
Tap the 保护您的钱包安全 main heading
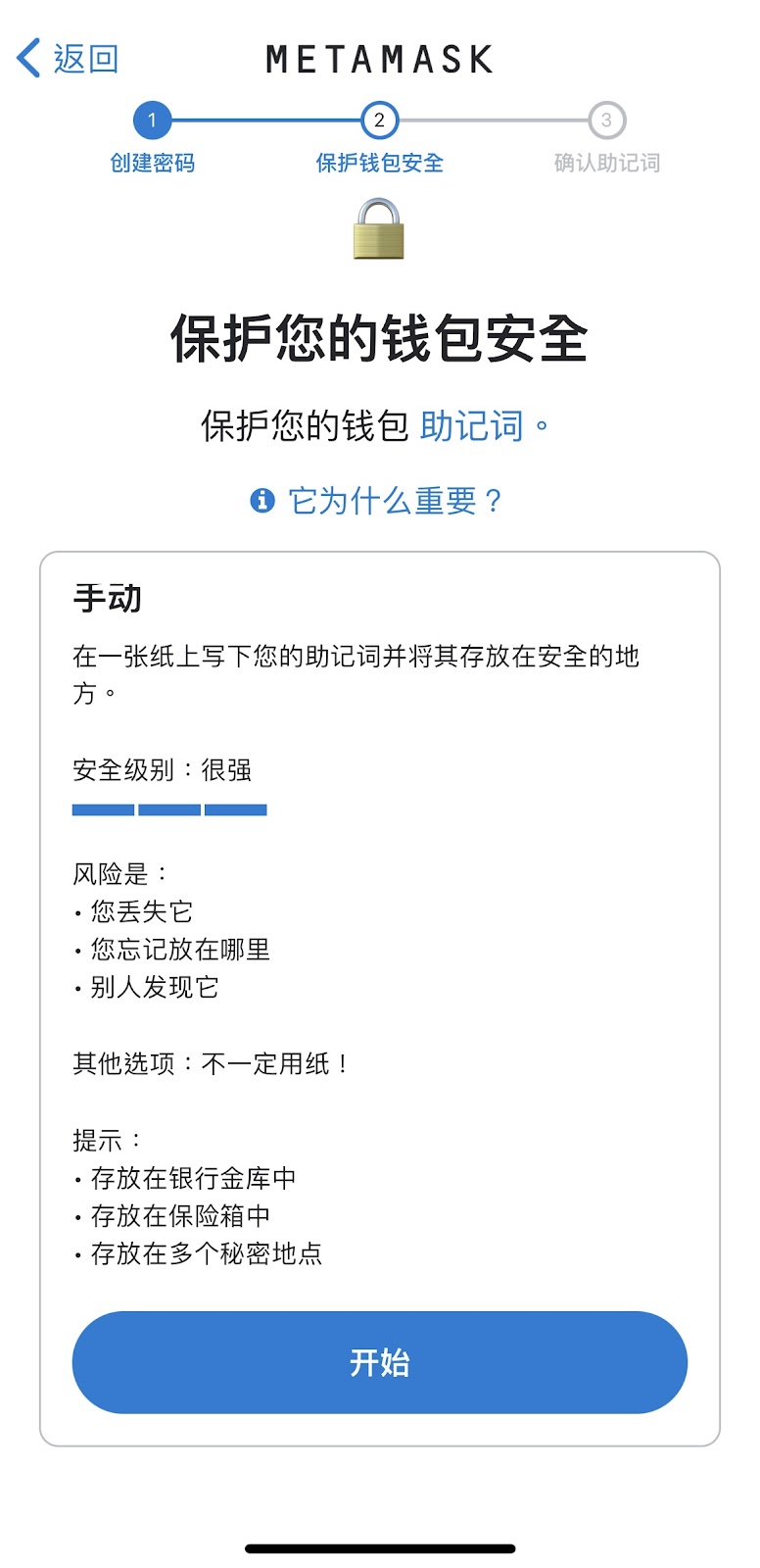coord(380,339)
